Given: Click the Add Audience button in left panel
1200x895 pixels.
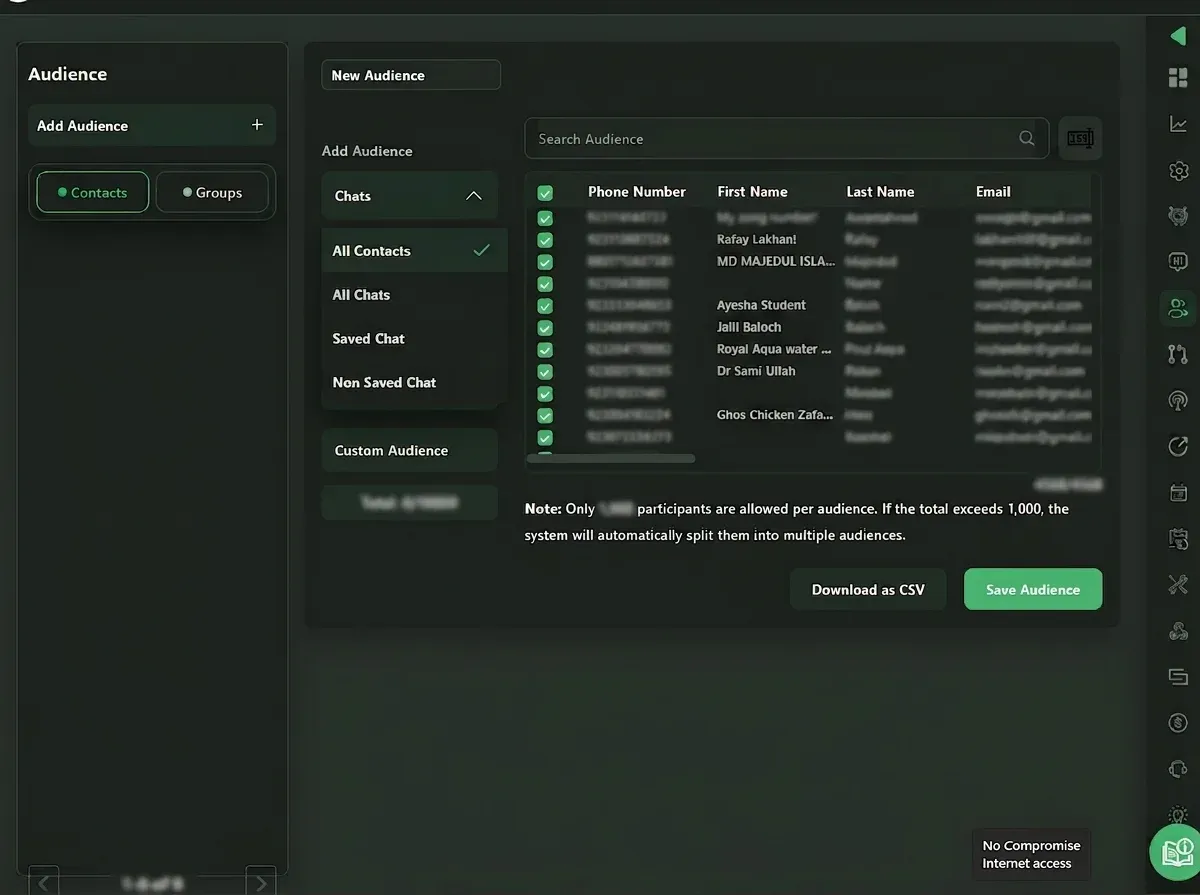Looking at the screenshot, I should (x=151, y=125).
